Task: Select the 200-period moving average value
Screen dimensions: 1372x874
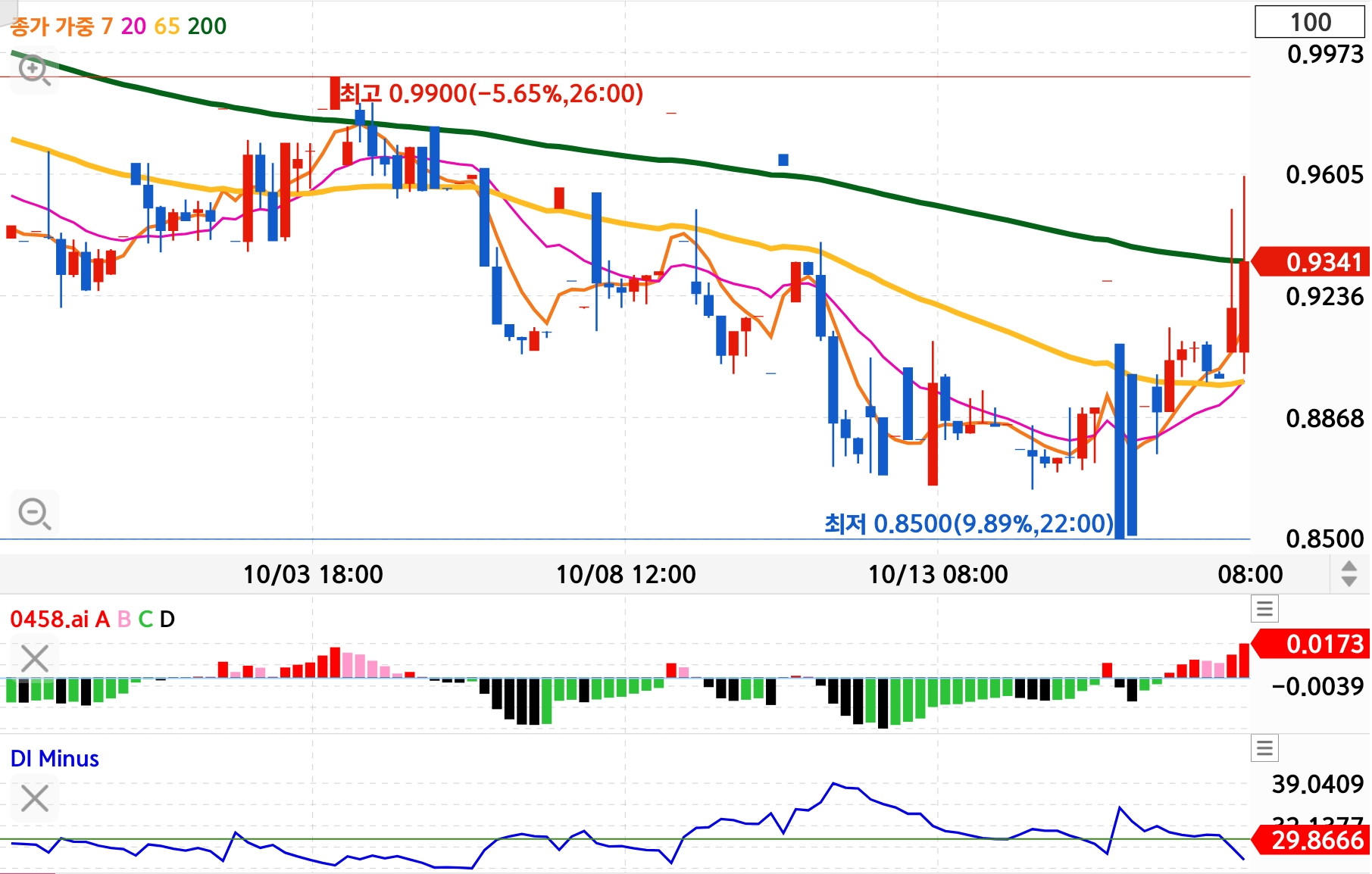Action: click(x=207, y=27)
